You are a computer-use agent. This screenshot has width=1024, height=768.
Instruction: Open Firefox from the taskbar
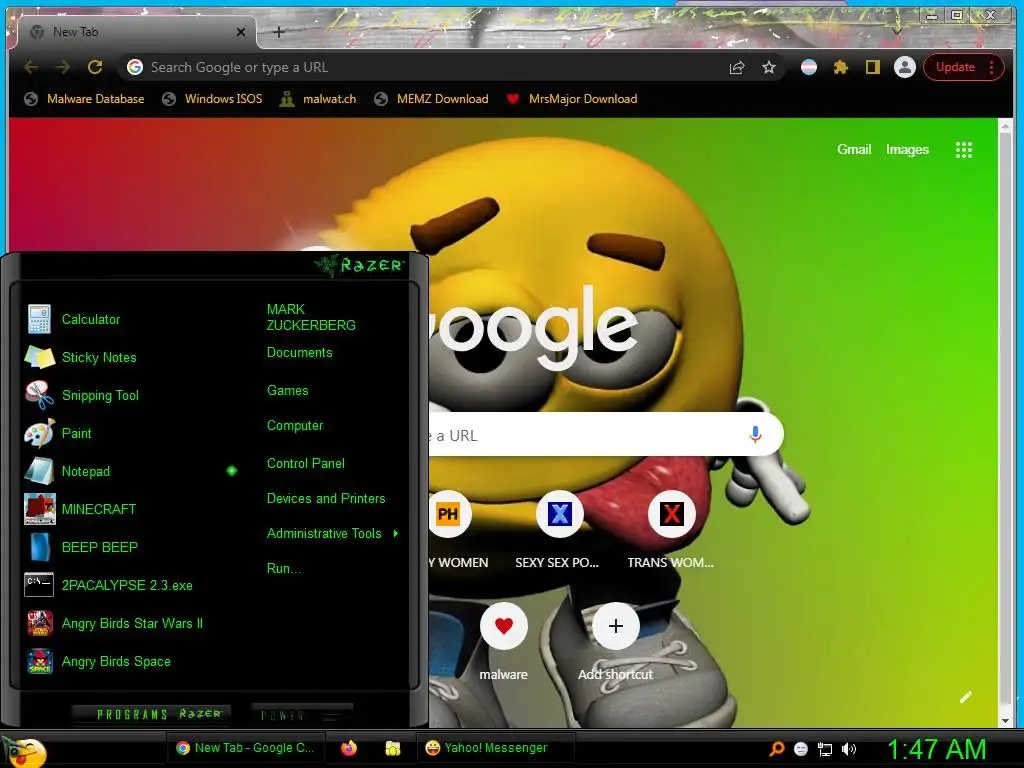coord(349,748)
